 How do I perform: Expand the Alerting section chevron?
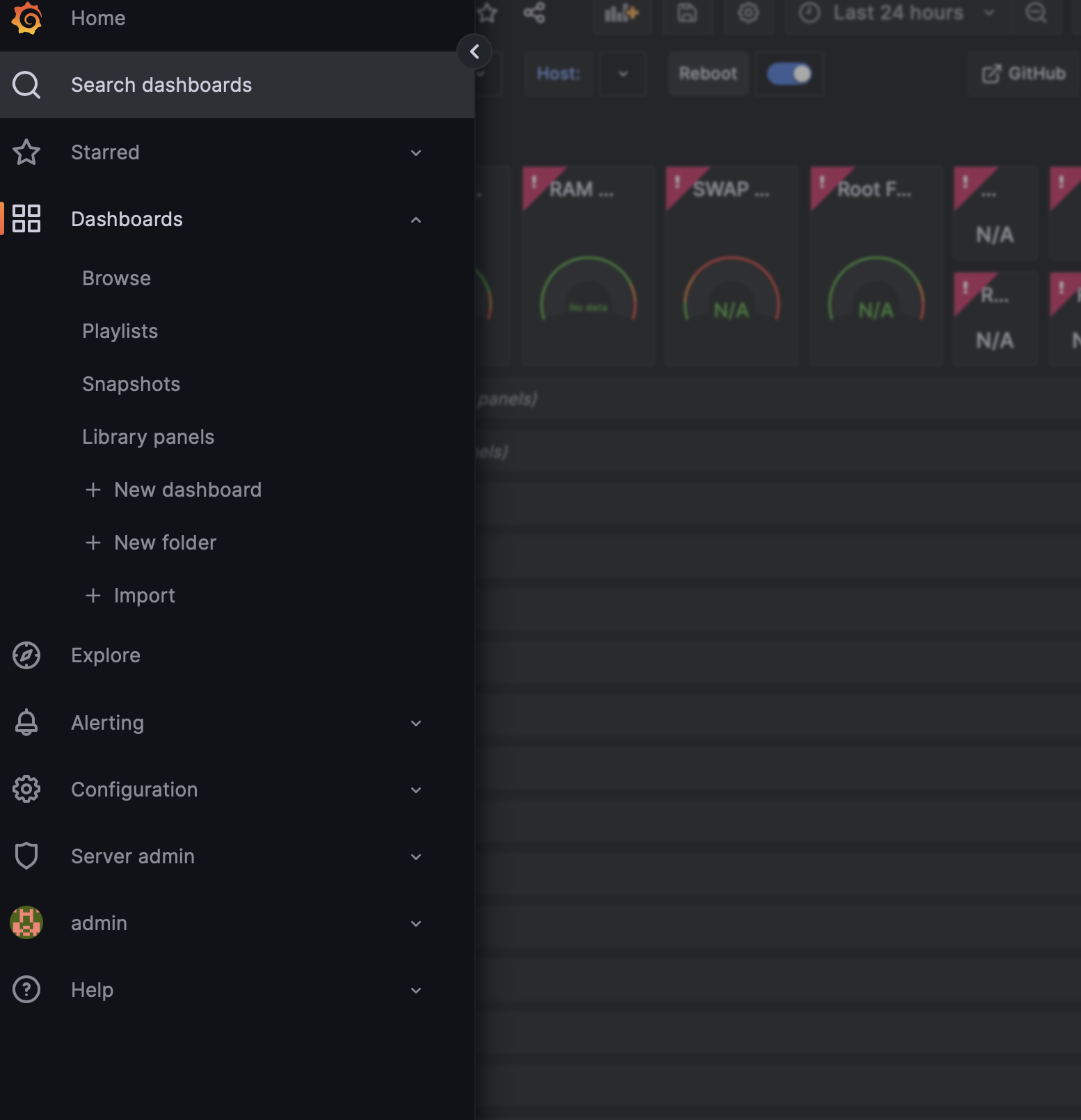pos(416,723)
